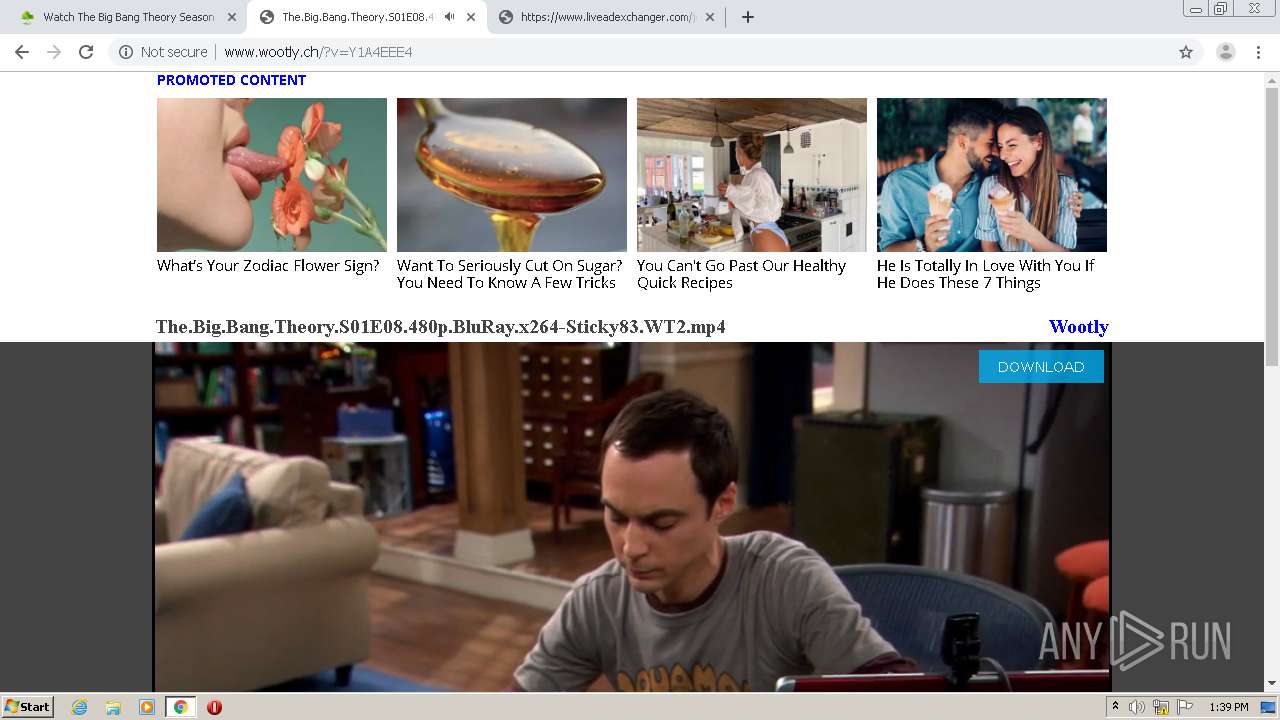The width and height of the screenshot is (1280, 720).
Task: Open Zodiac Flower Sign ad image
Action: point(272,175)
